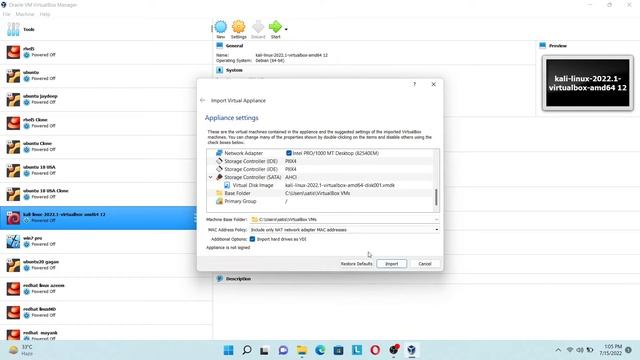Click the Description section header
The height and width of the screenshot is (360, 640).
point(238,279)
